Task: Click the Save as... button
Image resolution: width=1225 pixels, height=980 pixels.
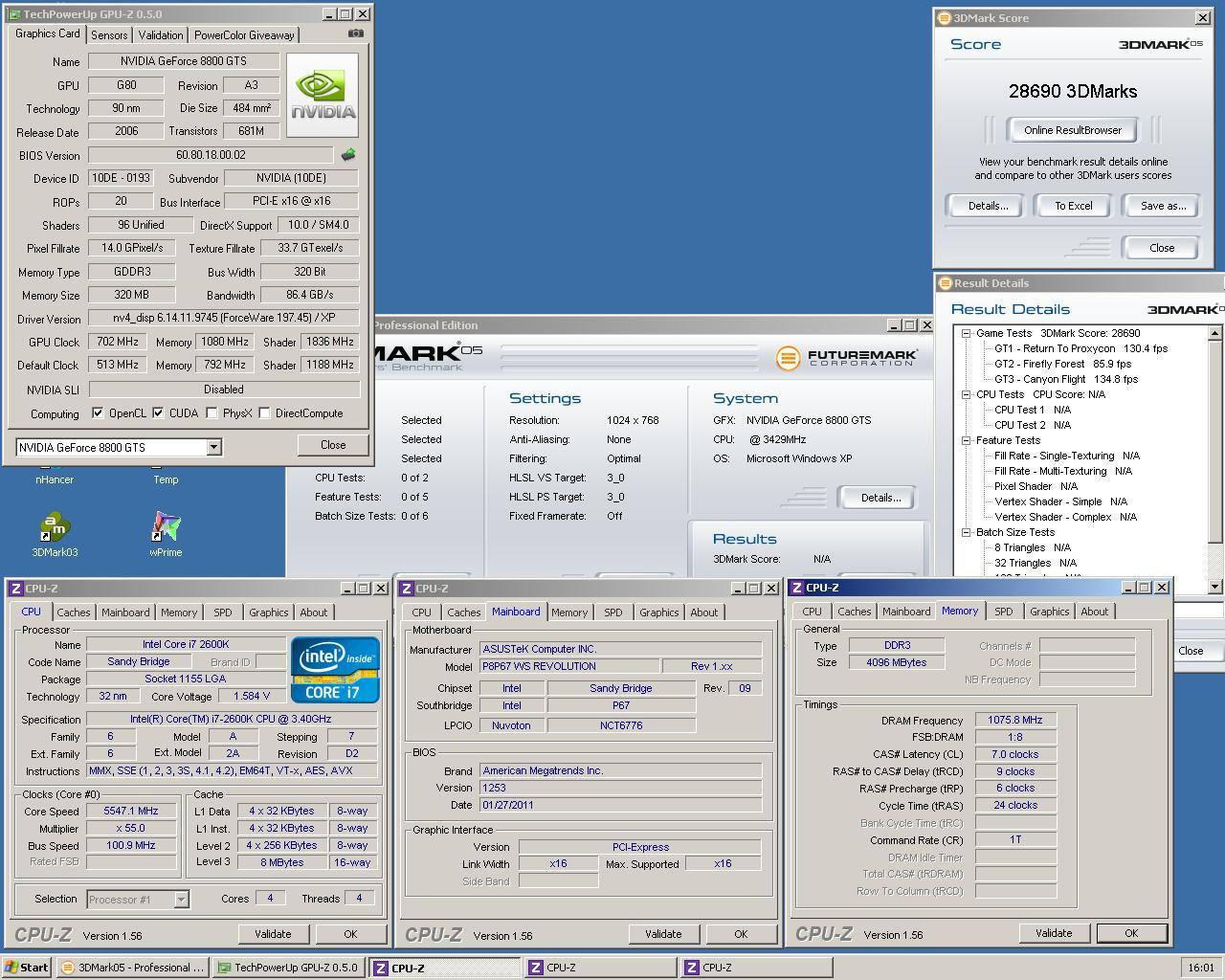Action: pyautogui.click(x=1163, y=206)
